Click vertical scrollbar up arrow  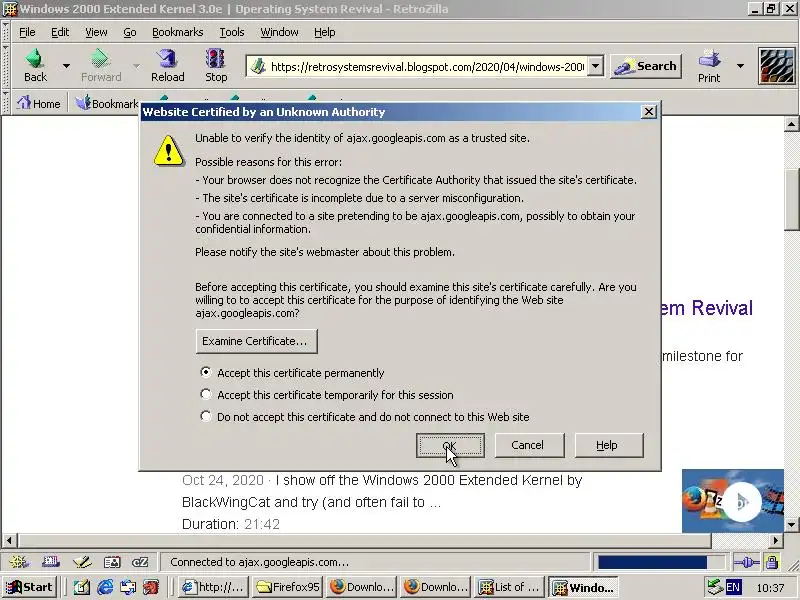click(791, 123)
